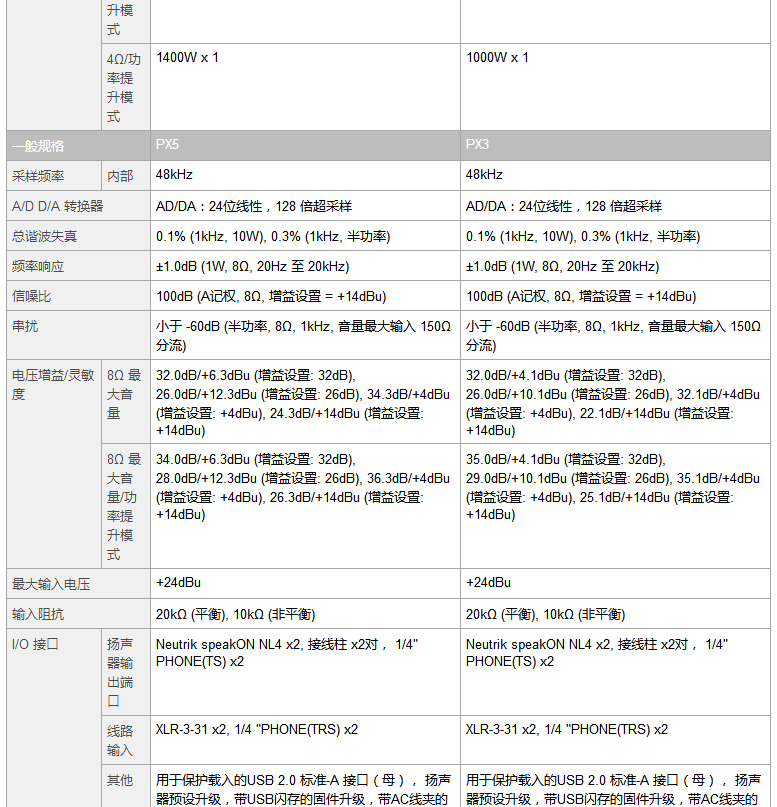Click the 4Ω/功率提升模式 sub-label
This screenshot has width=777, height=807.
(x=126, y=87)
